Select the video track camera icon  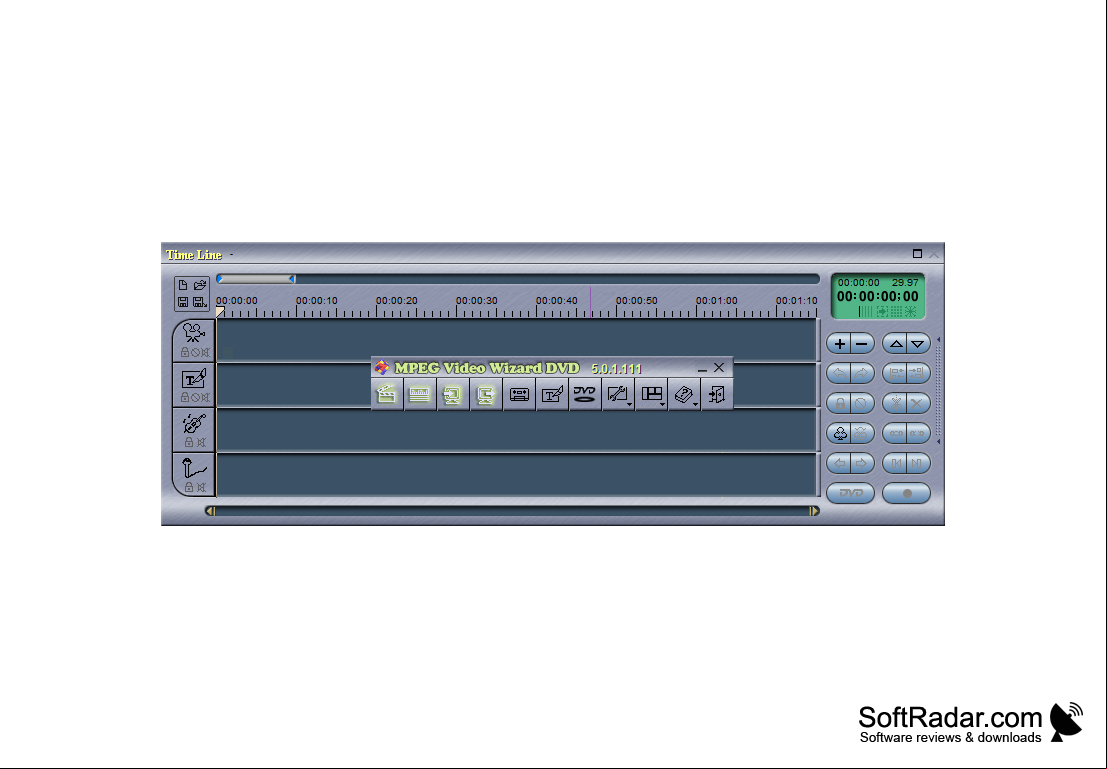click(193, 333)
